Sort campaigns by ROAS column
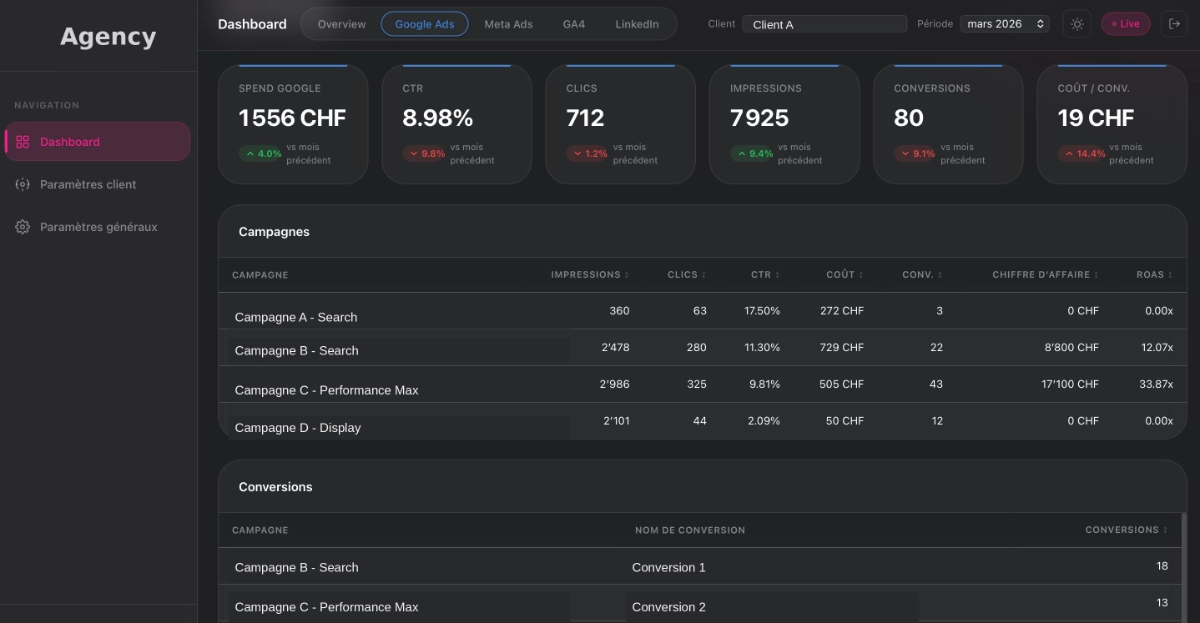 [x=1155, y=275]
